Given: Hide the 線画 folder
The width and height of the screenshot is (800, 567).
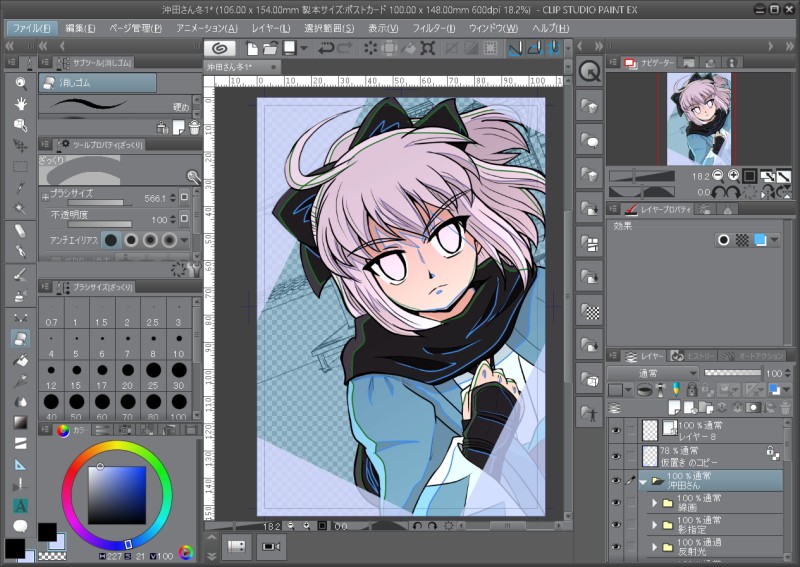Looking at the screenshot, I should (x=616, y=503).
